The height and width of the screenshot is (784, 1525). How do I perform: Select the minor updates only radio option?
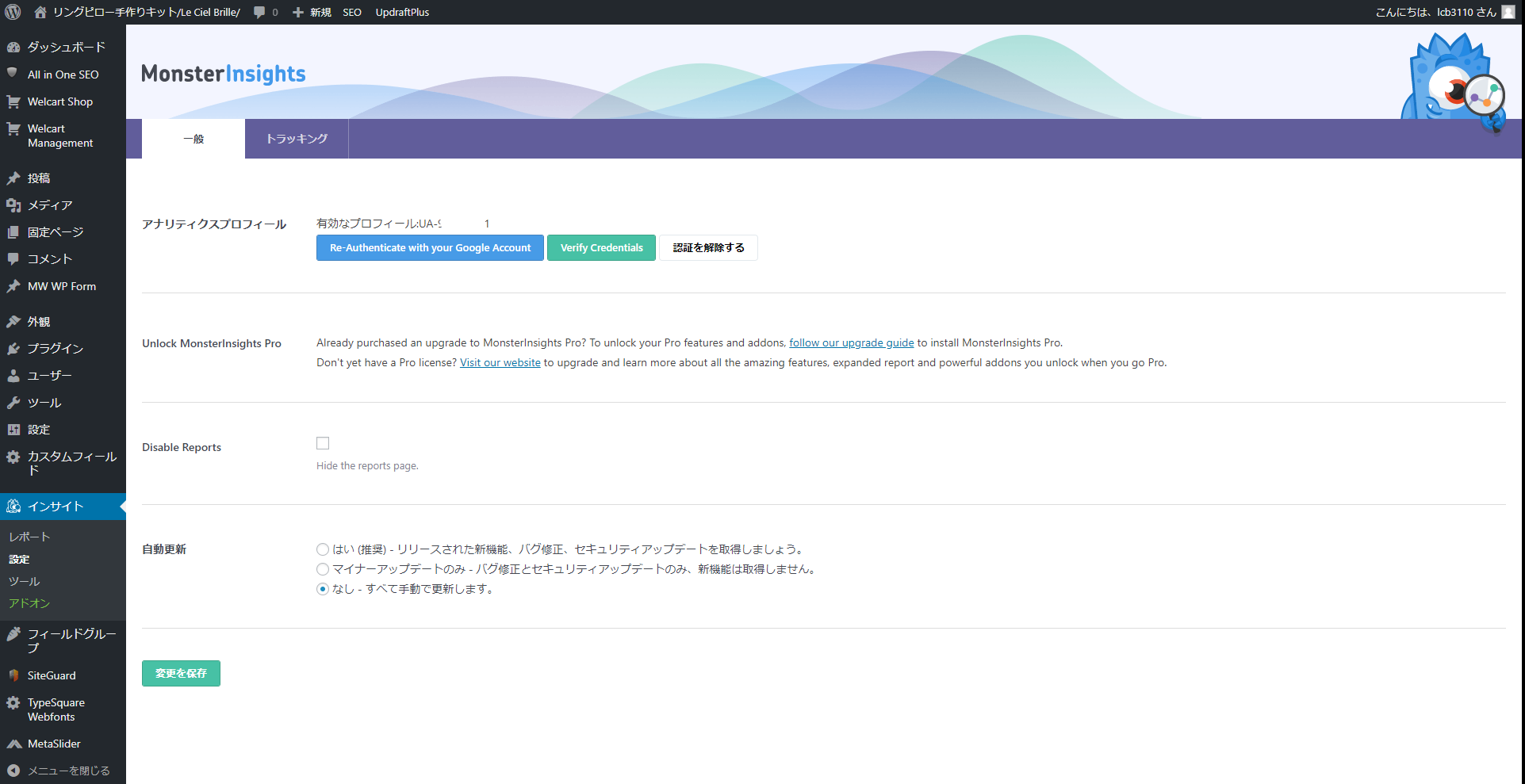click(x=323, y=569)
